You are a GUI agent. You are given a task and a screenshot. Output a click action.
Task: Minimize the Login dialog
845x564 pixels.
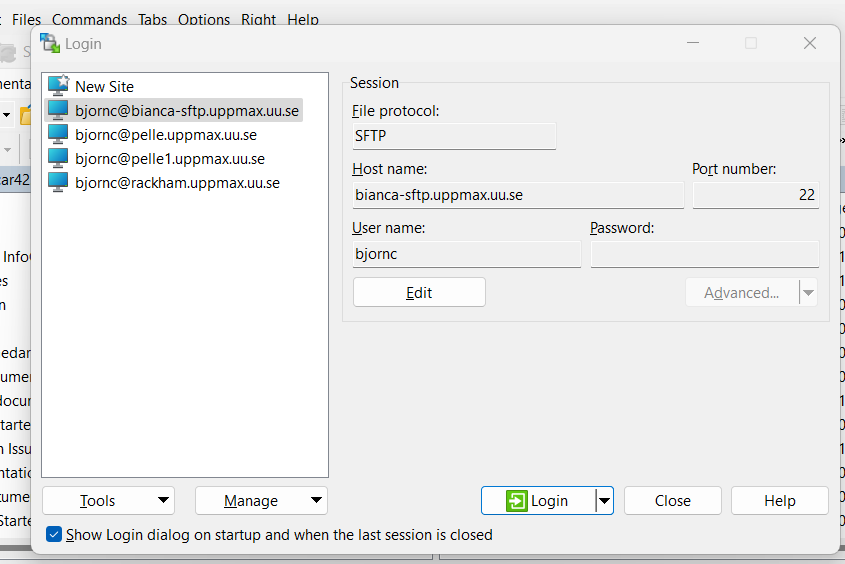[693, 43]
